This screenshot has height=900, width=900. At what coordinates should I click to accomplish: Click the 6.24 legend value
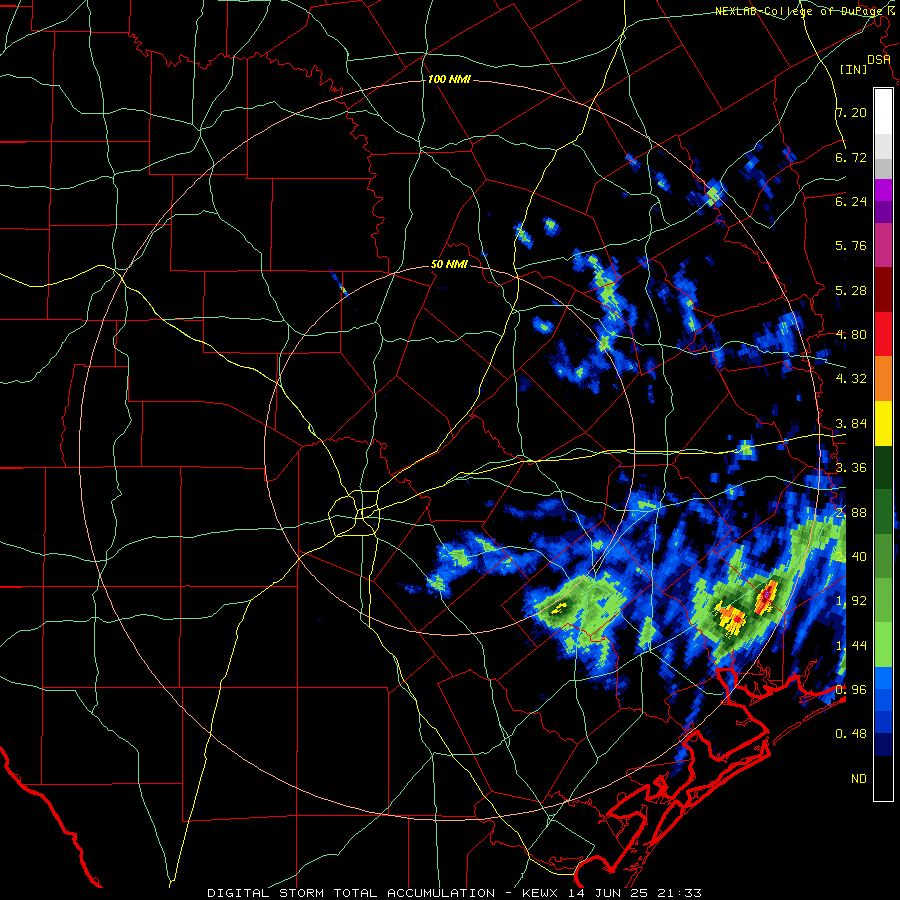click(x=851, y=201)
